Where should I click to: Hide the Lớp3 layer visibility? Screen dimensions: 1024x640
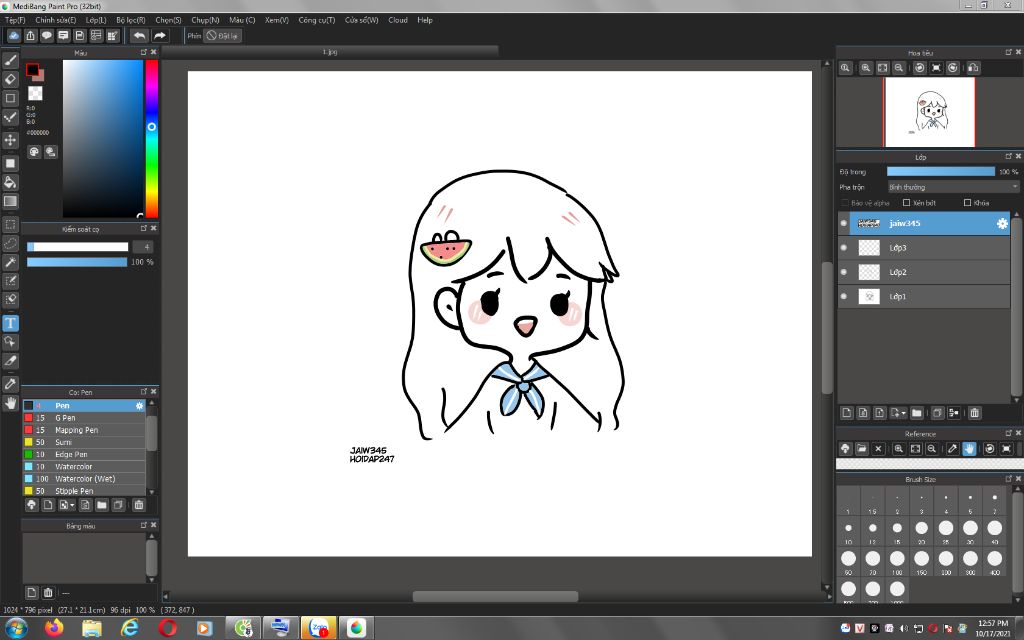point(844,248)
